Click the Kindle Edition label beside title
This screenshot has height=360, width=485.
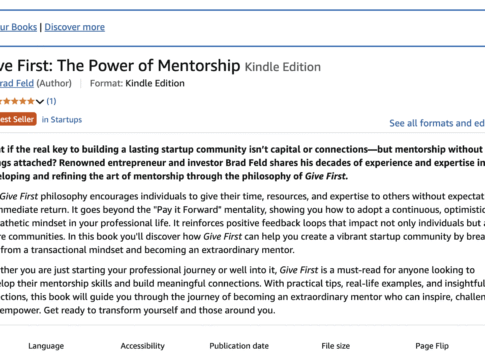coord(283,67)
